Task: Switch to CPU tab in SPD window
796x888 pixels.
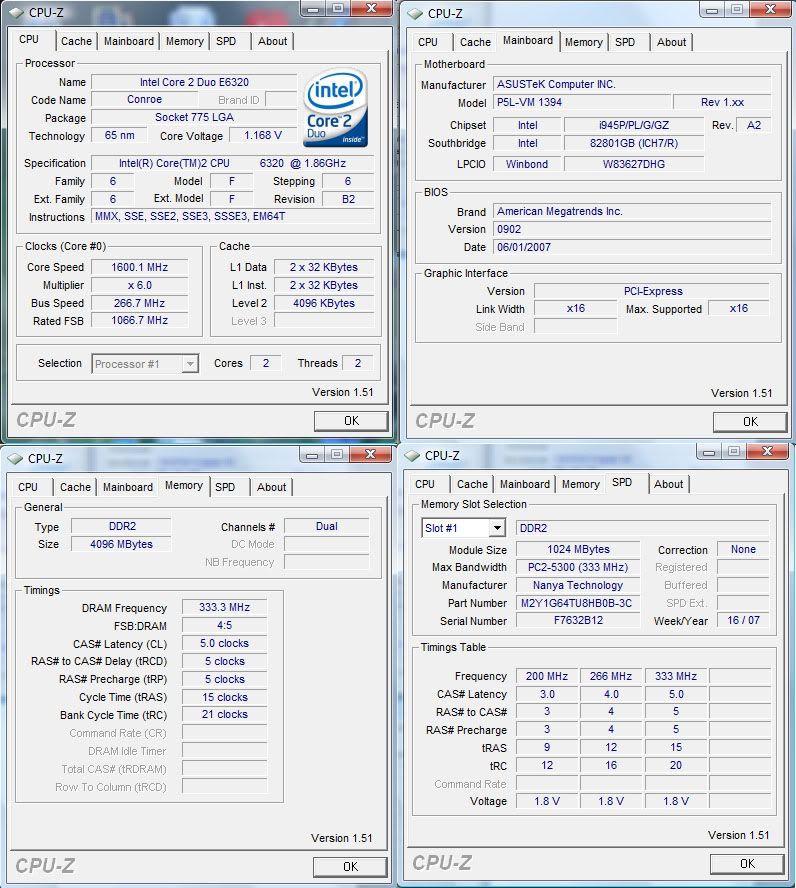Action: click(425, 484)
